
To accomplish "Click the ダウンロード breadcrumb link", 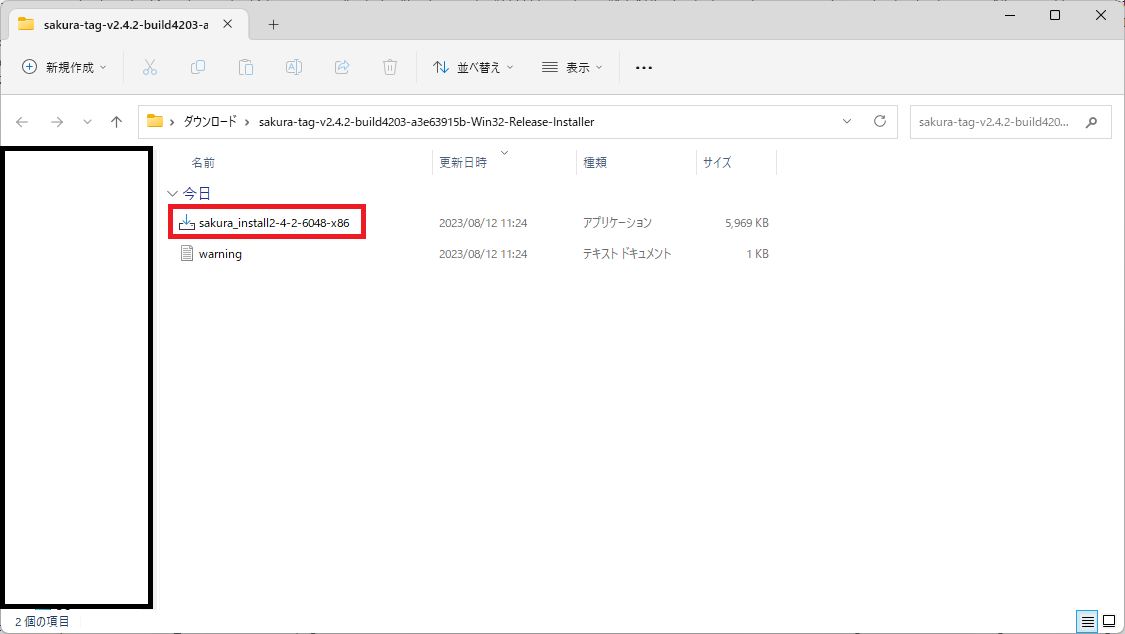I will tap(209, 122).
